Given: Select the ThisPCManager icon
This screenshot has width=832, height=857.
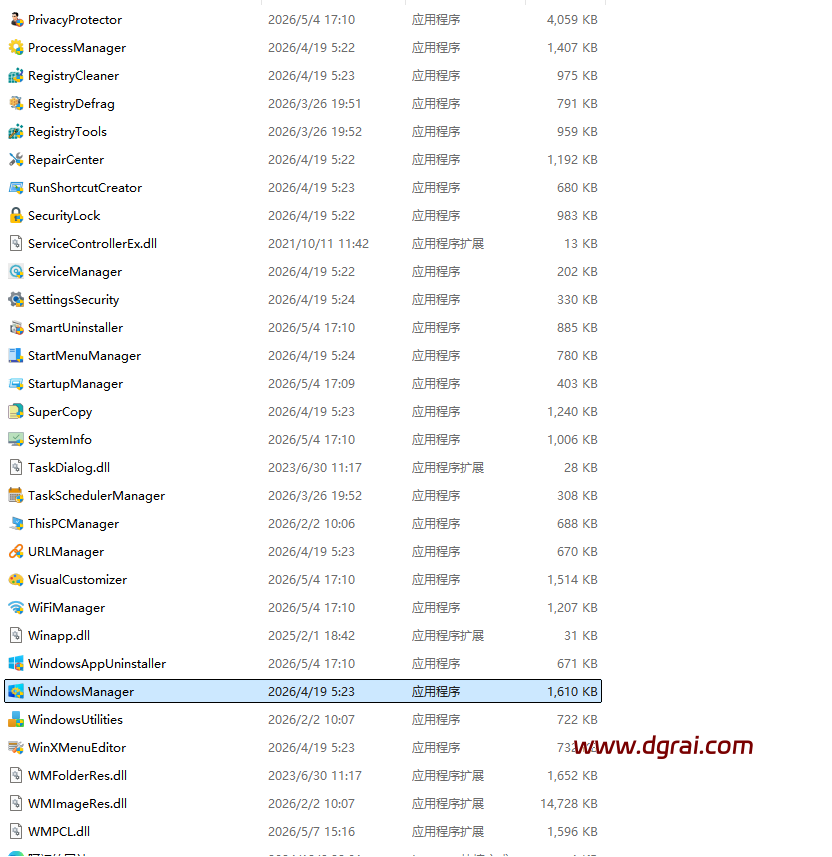Looking at the screenshot, I should pos(16,524).
